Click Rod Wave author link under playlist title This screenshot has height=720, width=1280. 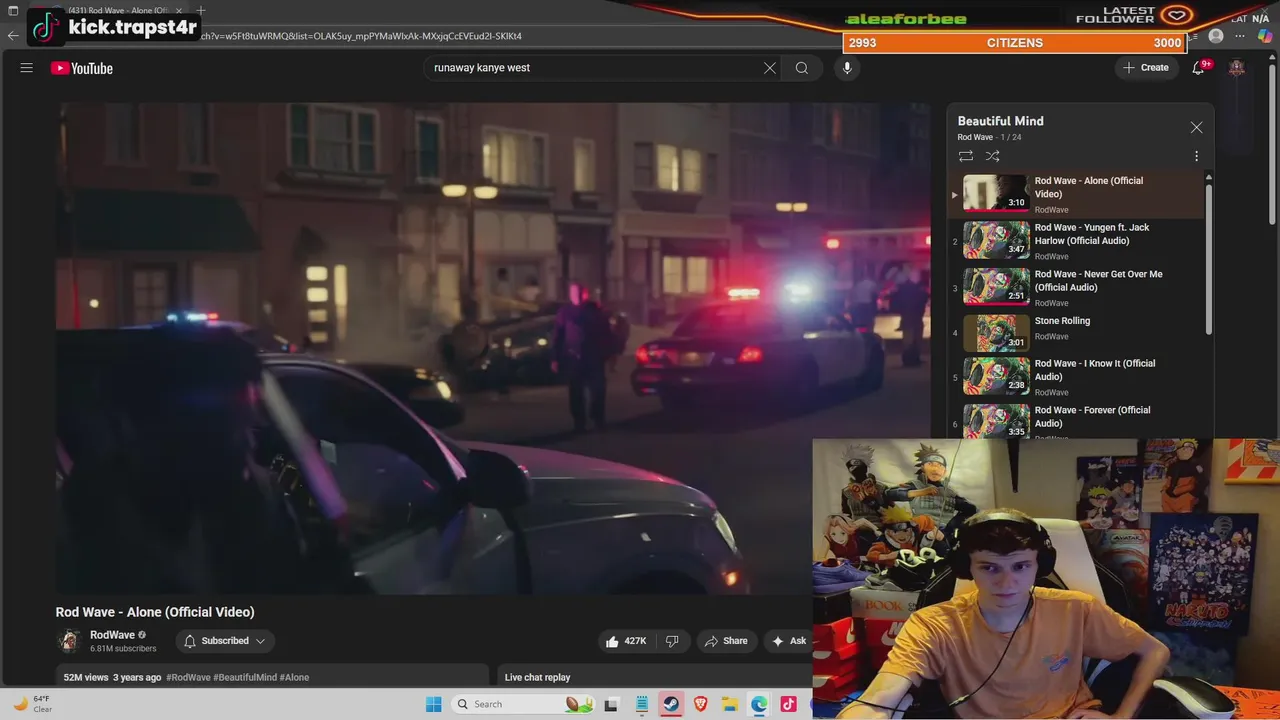point(975,137)
